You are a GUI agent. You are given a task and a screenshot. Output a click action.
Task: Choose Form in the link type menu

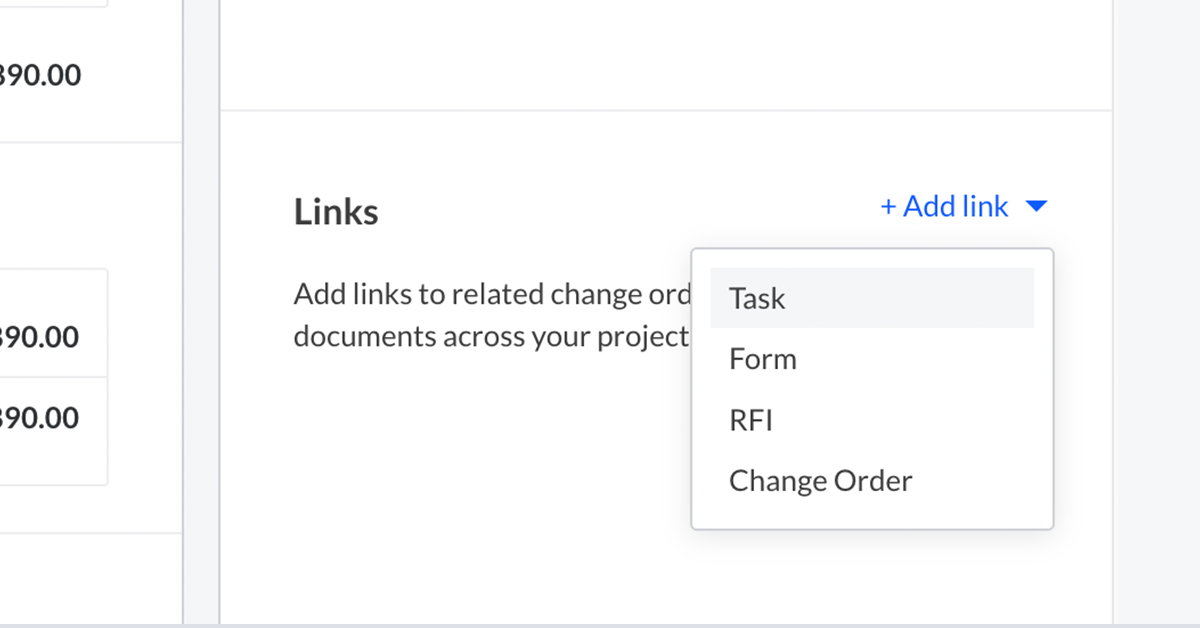[763, 359]
